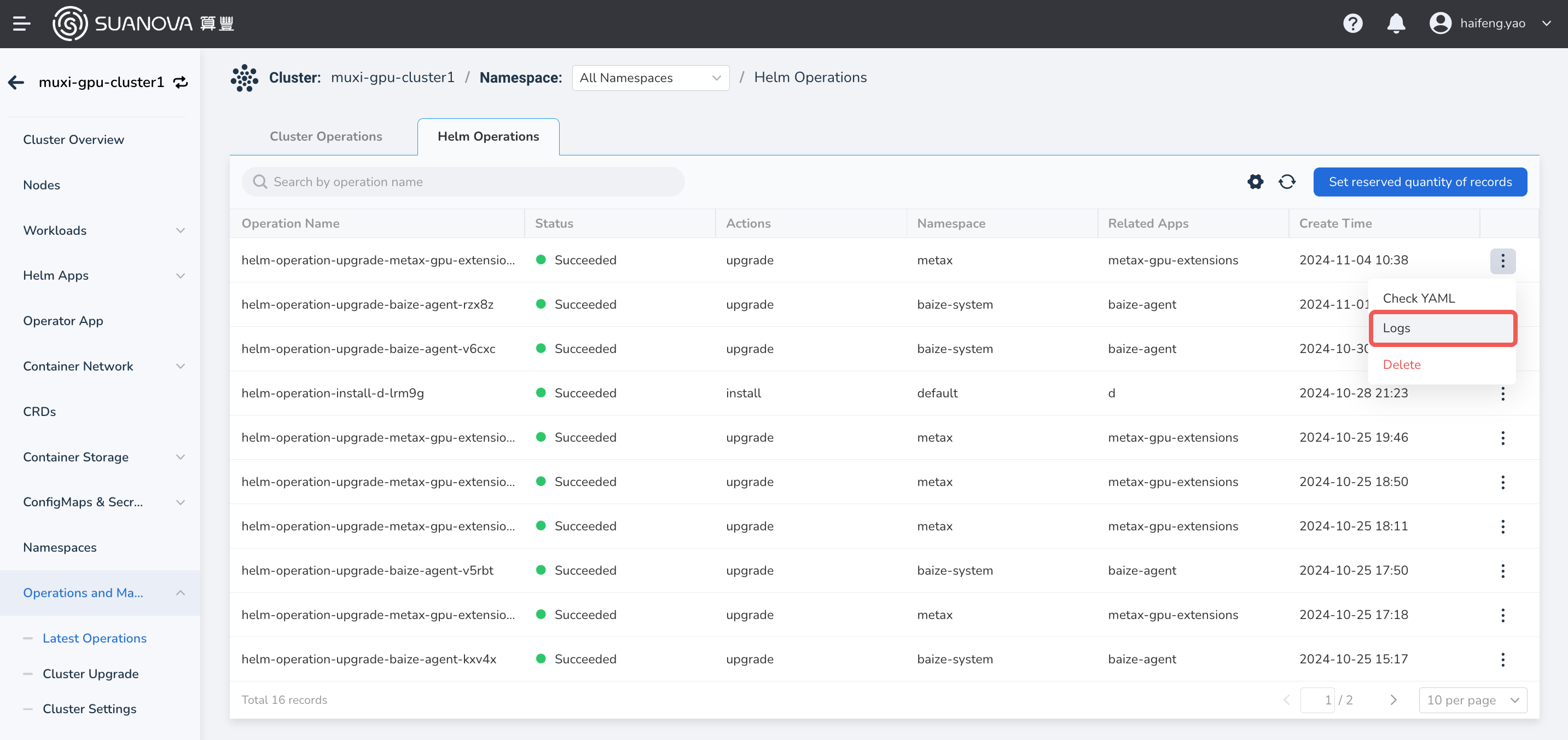Collapse Operations and Maintenance section
1568x740 pixels.
pyautogui.click(x=181, y=593)
